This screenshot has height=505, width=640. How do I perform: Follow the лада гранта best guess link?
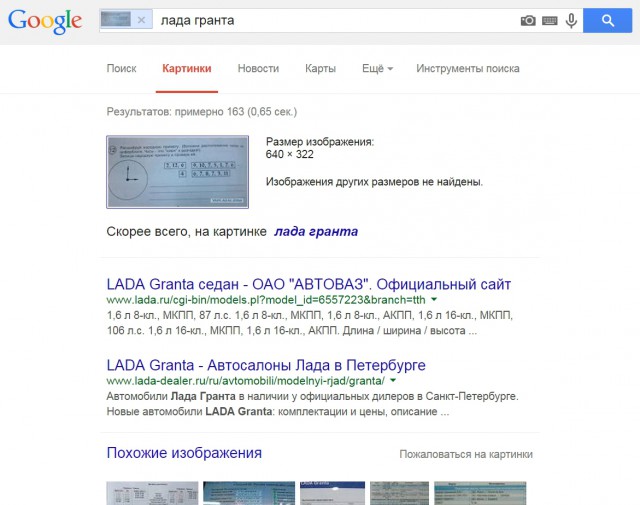pos(316,231)
